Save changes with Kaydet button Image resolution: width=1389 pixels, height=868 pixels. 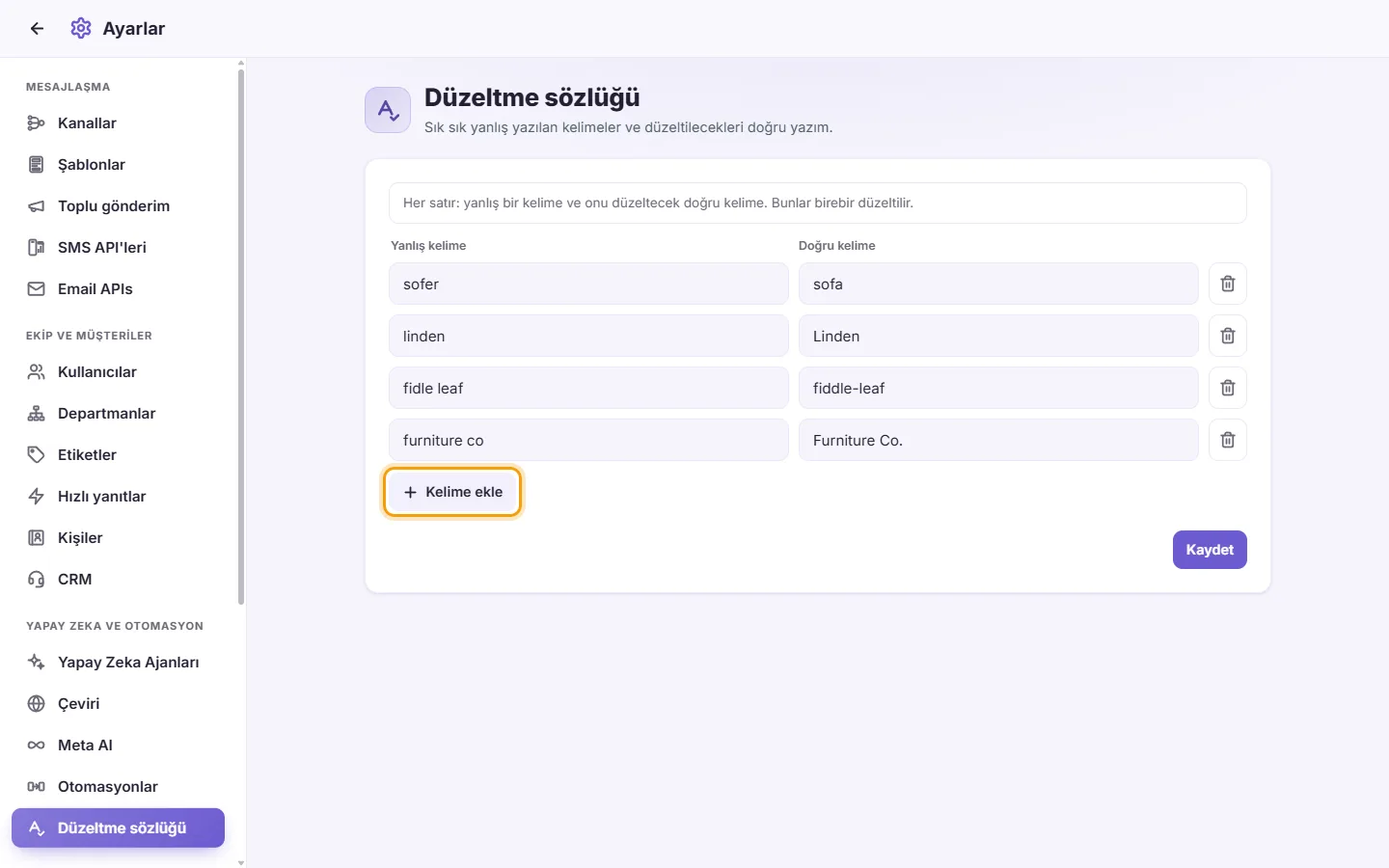click(1210, 550)
